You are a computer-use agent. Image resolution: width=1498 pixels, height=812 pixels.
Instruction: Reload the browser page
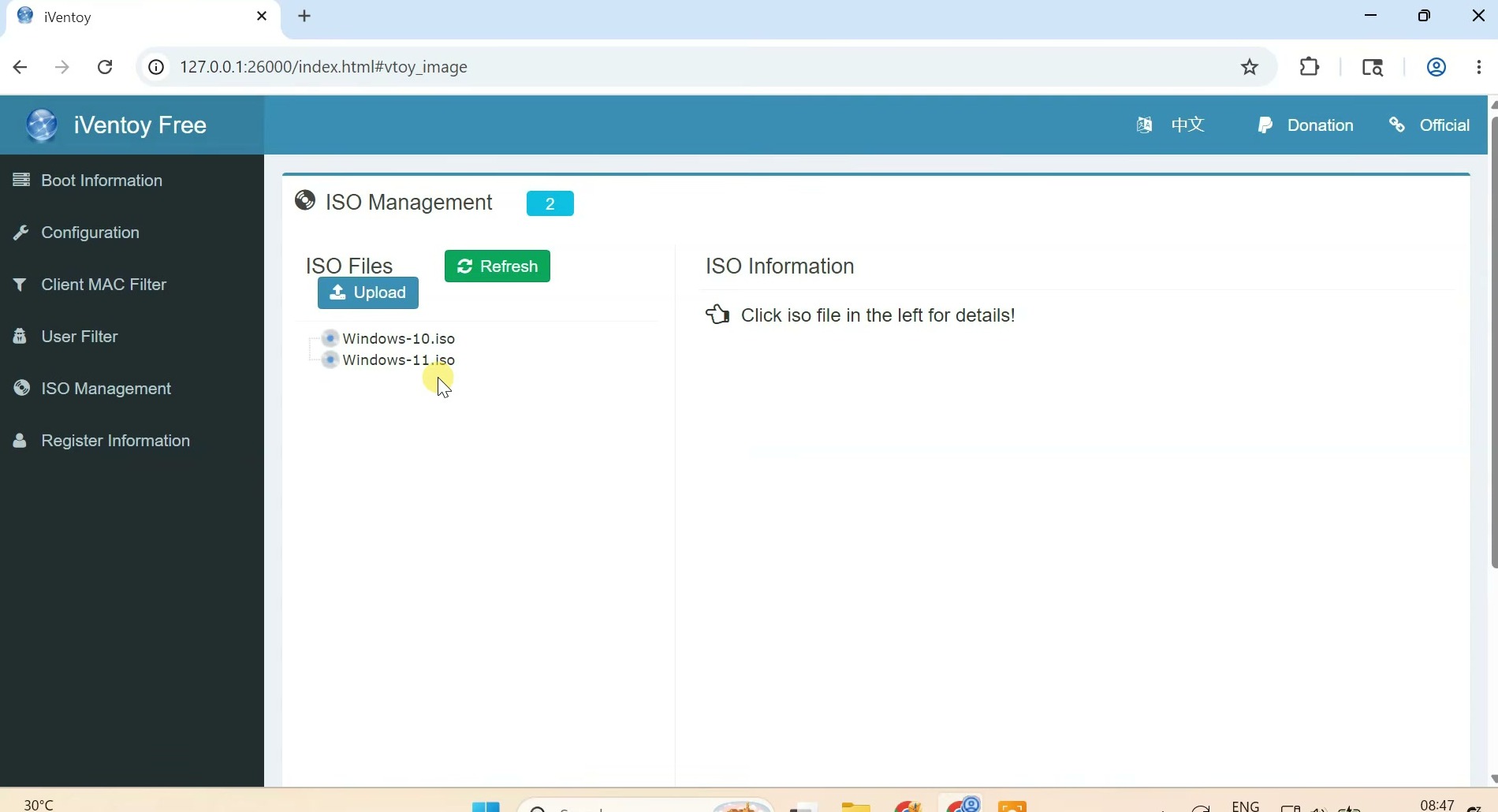tap(105, 67)
